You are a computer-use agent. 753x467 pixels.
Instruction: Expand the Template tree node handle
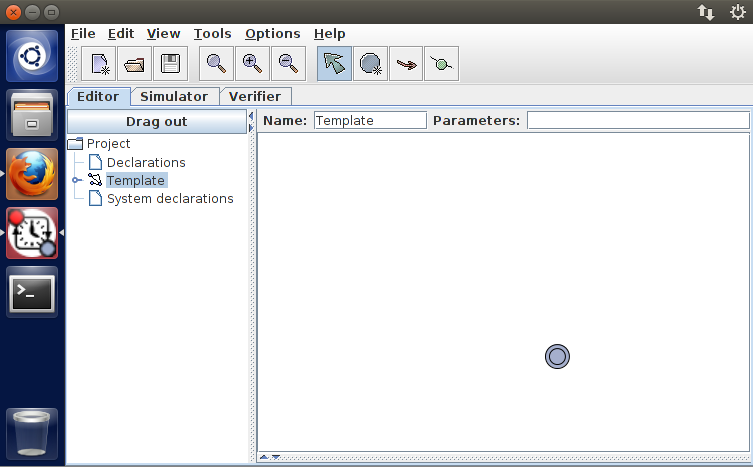click(x=77, y=181)
